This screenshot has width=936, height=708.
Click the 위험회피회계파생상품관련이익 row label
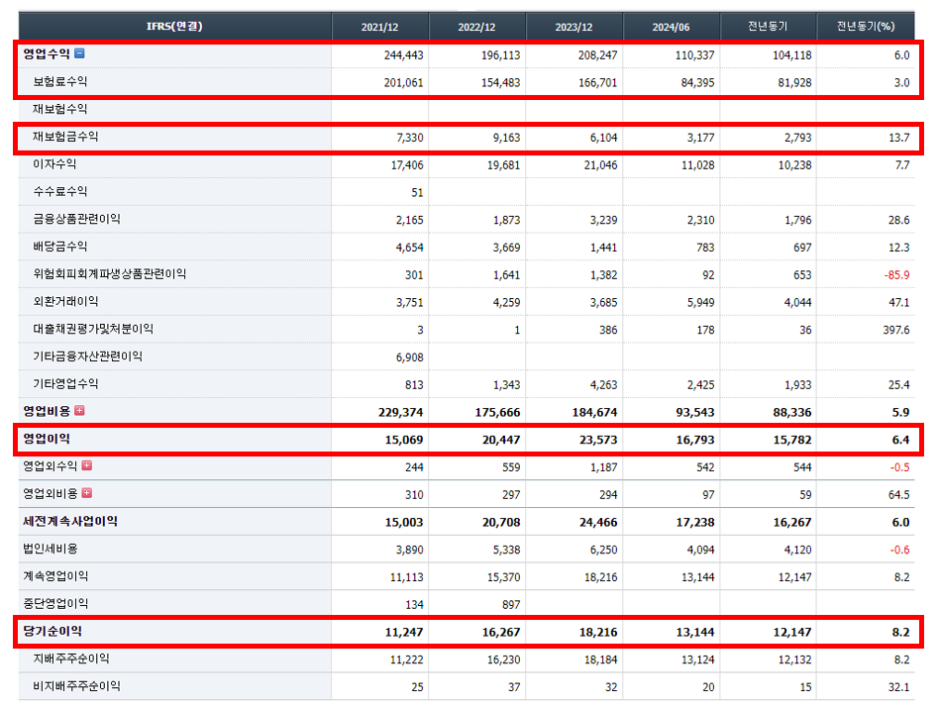pos(109,273)
